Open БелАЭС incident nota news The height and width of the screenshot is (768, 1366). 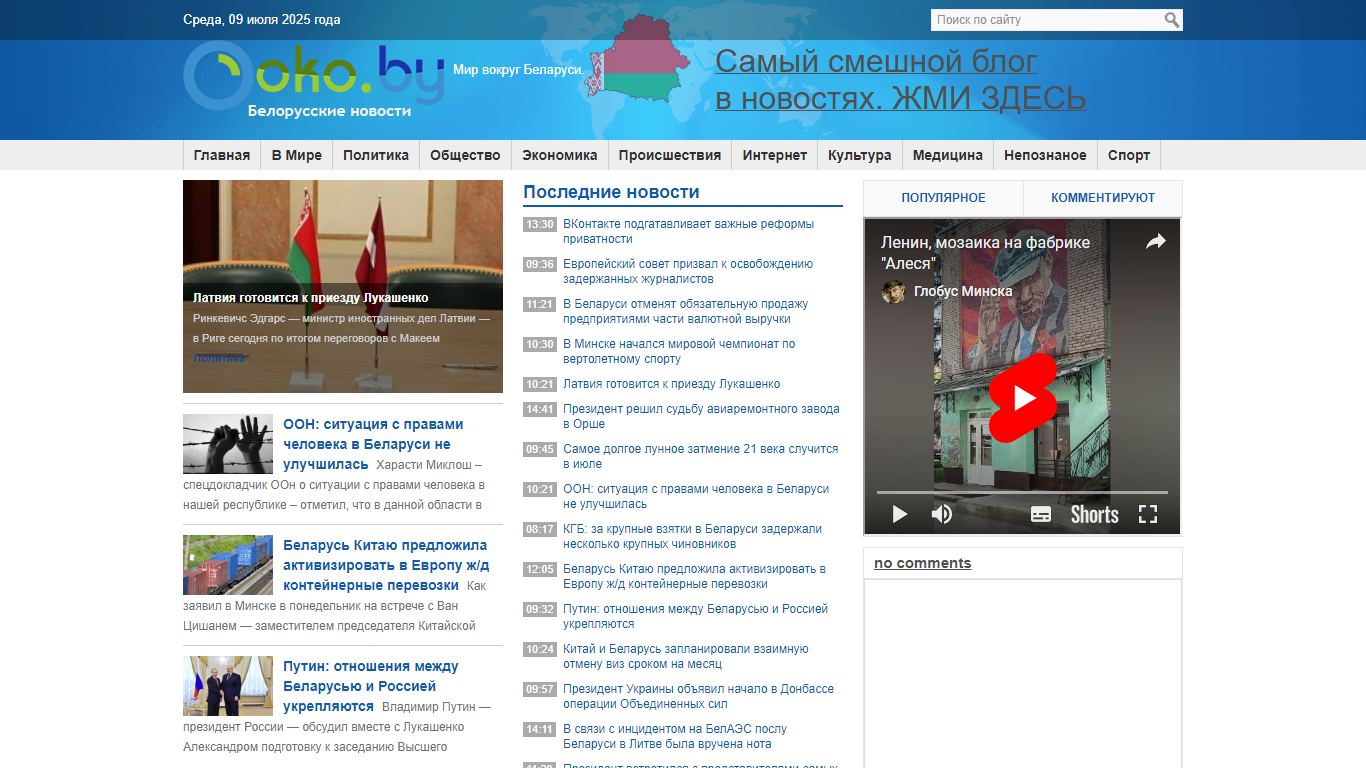[675, 737]
